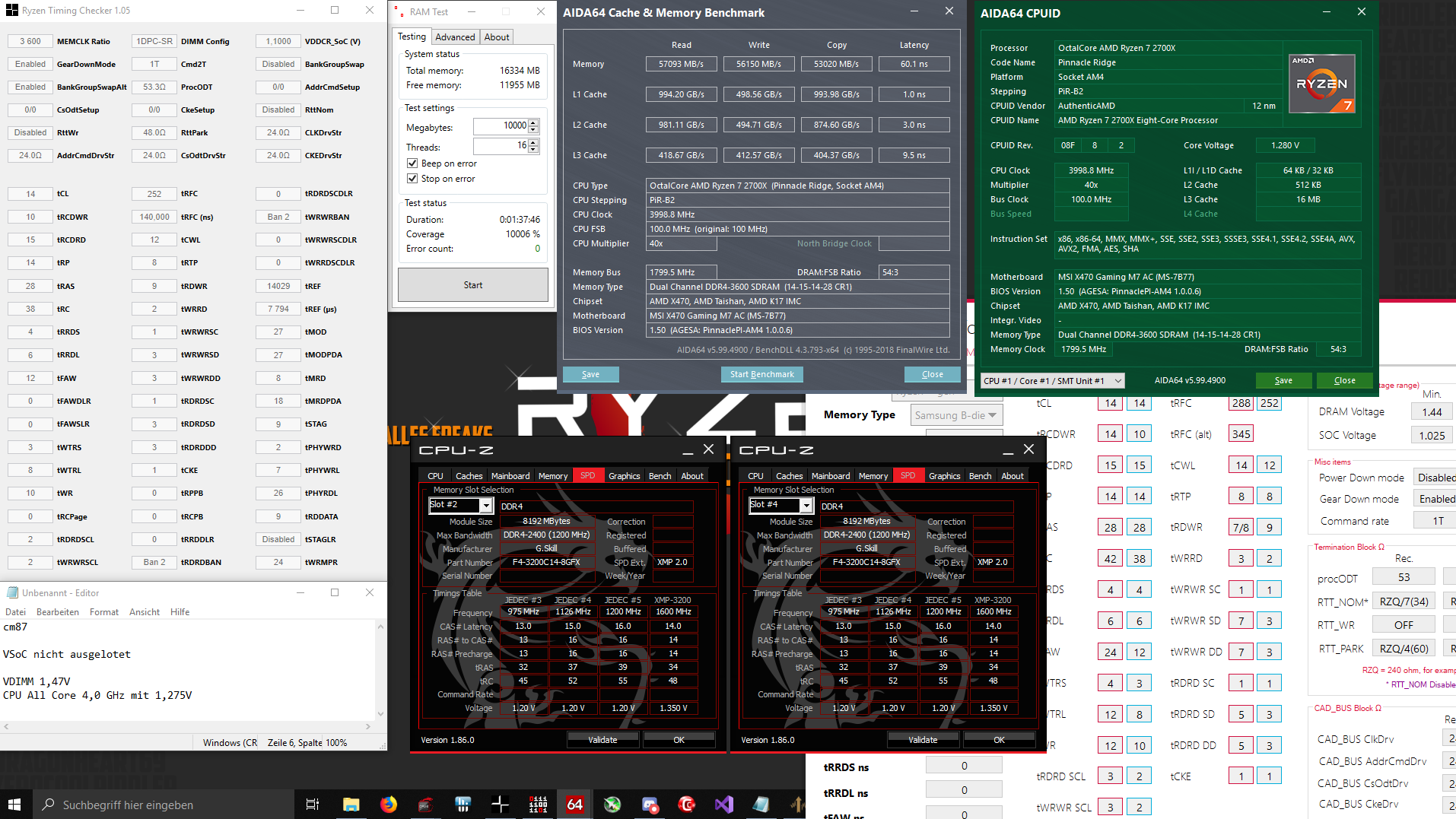This screenshot has height=819, width=1456.
Task: Open the Ansicht menu in Notepad
Action: click(145, 612)
